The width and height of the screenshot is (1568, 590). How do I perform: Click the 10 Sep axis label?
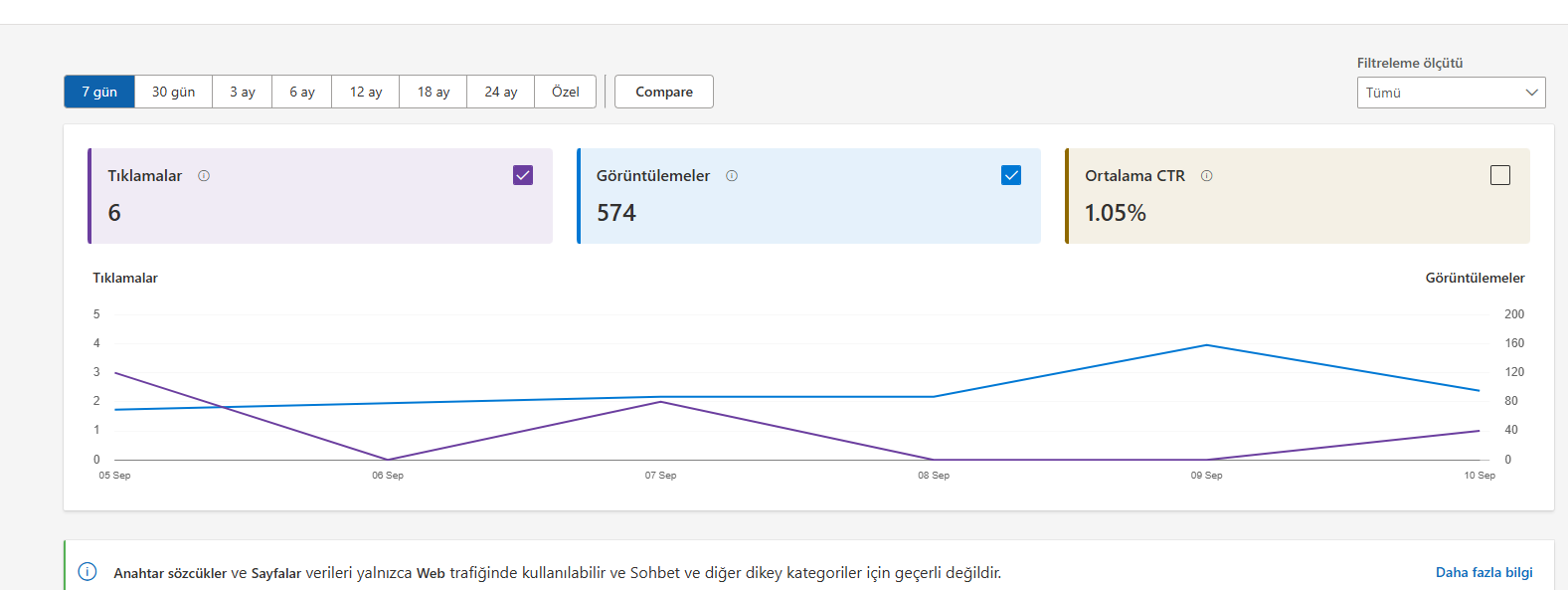(x=1480, y=476)
